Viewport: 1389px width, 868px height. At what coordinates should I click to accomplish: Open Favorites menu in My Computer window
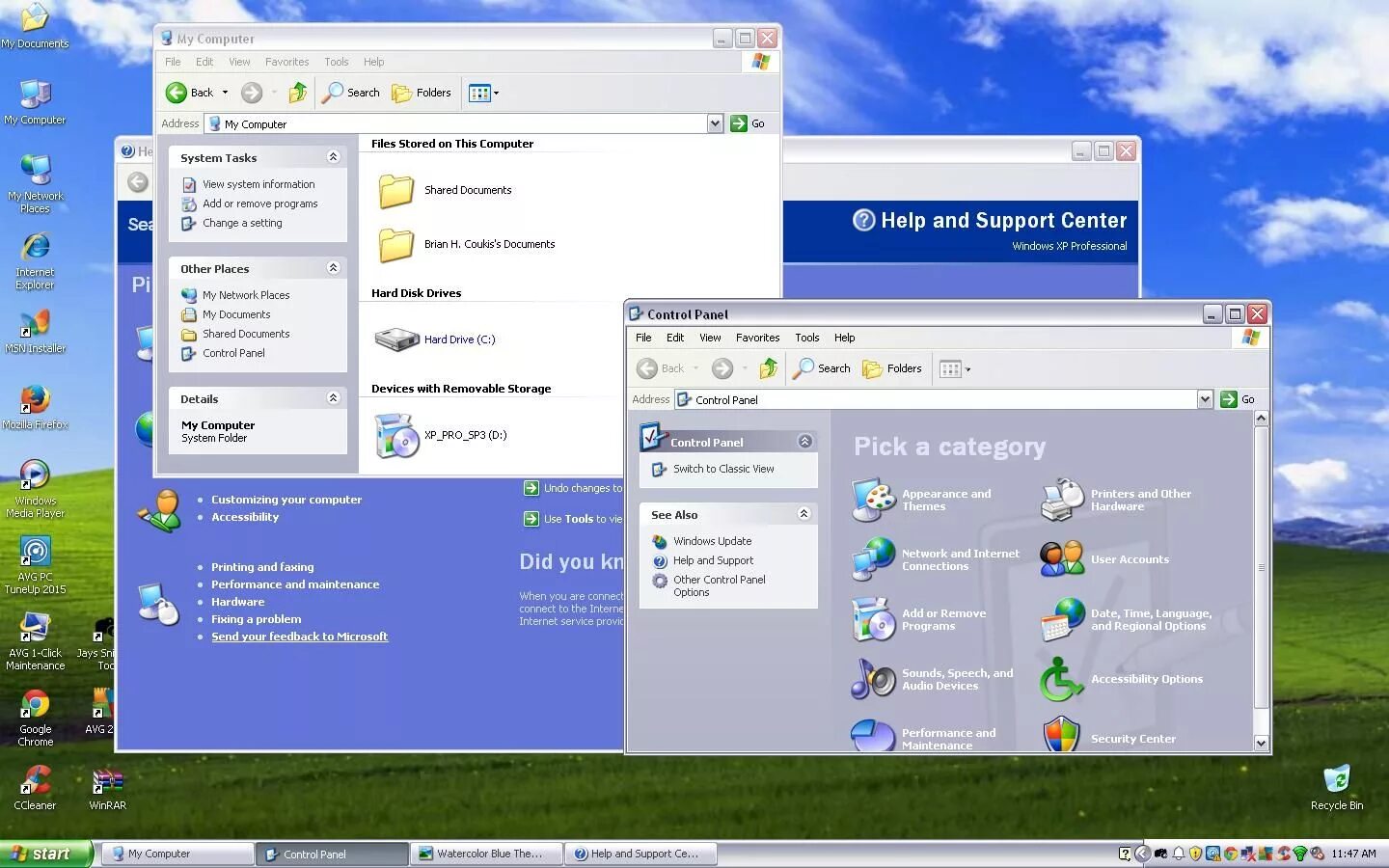286,62
